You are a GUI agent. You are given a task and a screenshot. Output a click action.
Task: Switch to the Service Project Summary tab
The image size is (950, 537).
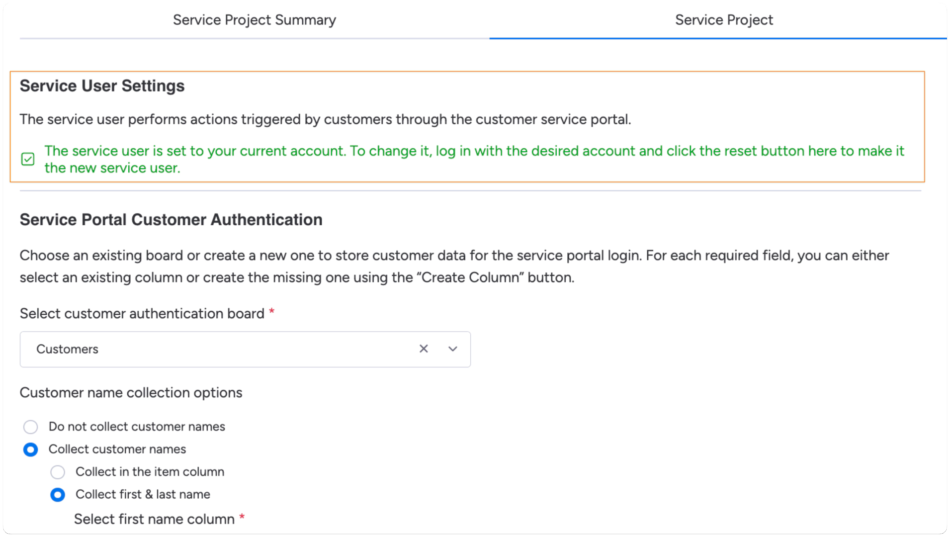pos(254,20)
